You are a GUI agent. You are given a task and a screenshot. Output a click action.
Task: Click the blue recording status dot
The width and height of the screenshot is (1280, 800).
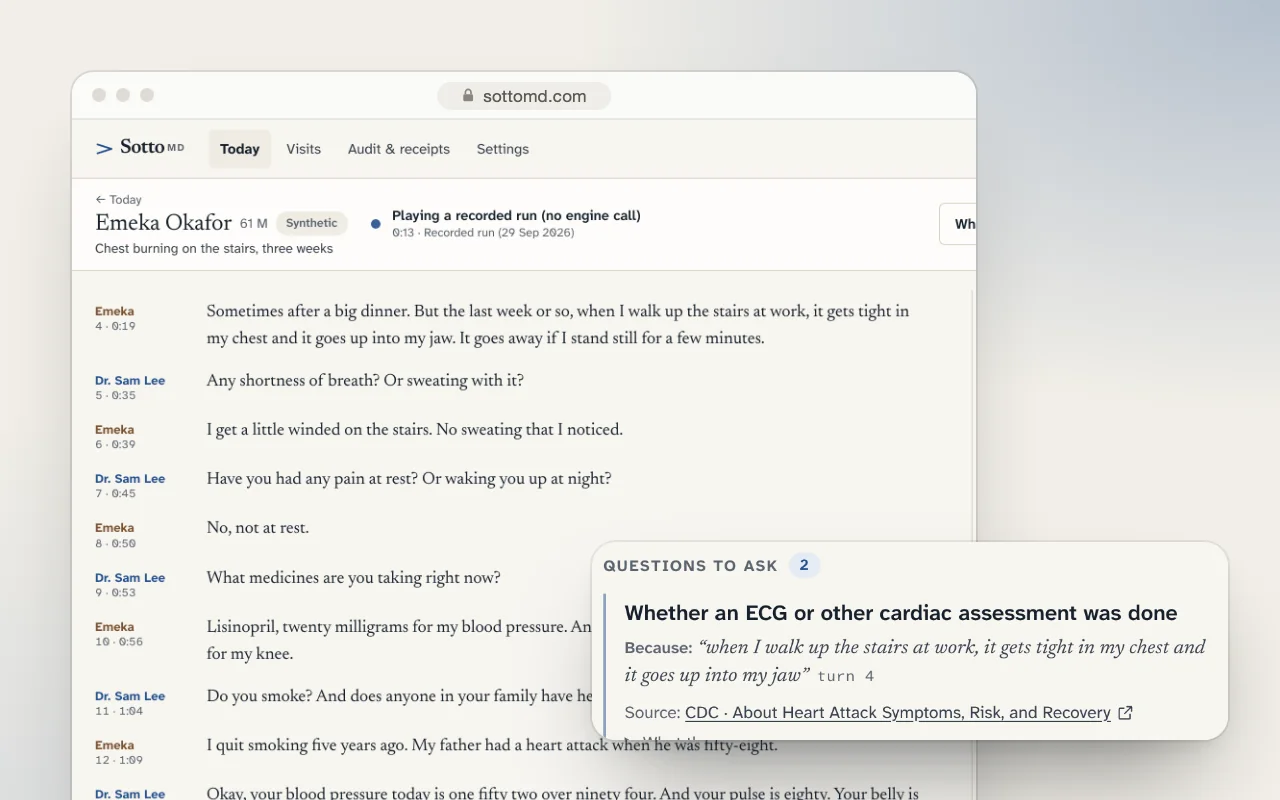376,224
